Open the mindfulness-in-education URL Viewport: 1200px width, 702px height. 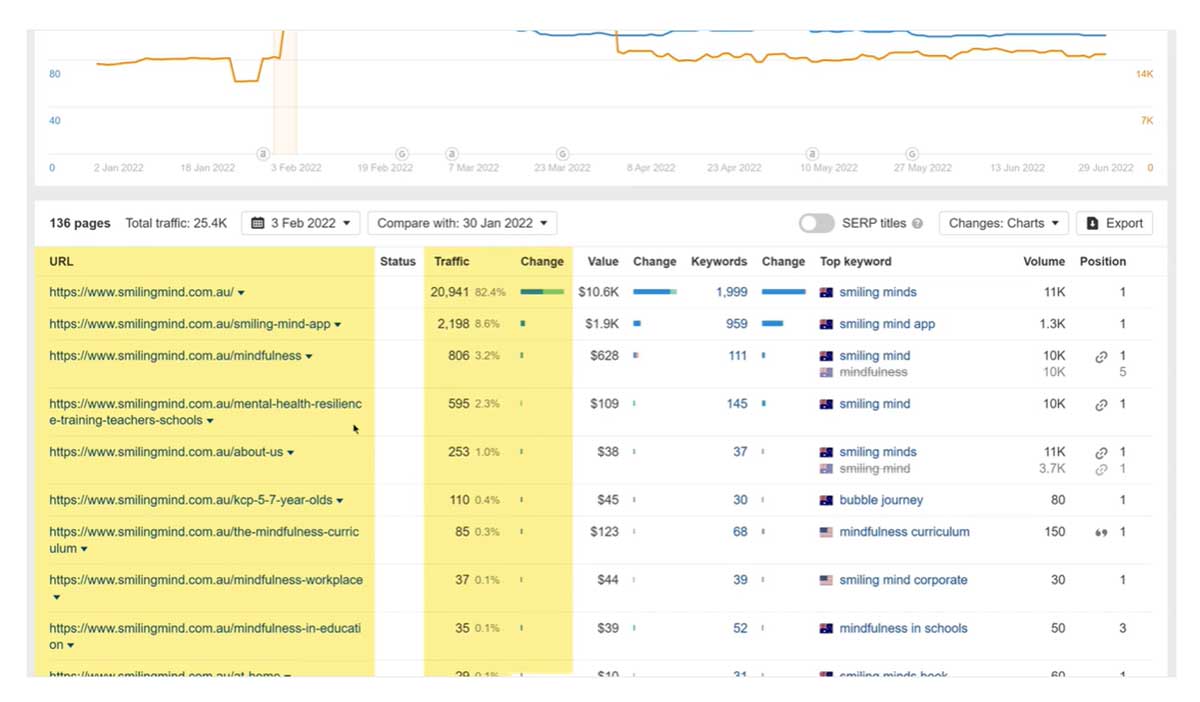coord(205,637)
